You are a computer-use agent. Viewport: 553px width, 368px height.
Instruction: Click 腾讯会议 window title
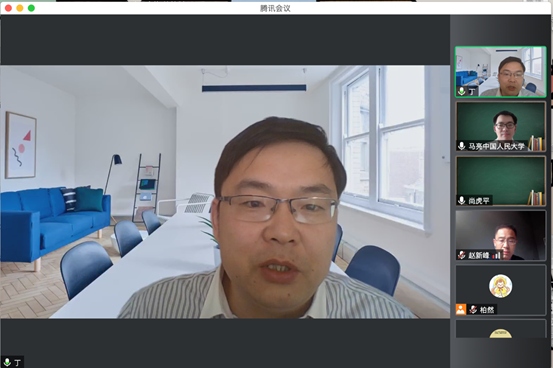[275, 8]
